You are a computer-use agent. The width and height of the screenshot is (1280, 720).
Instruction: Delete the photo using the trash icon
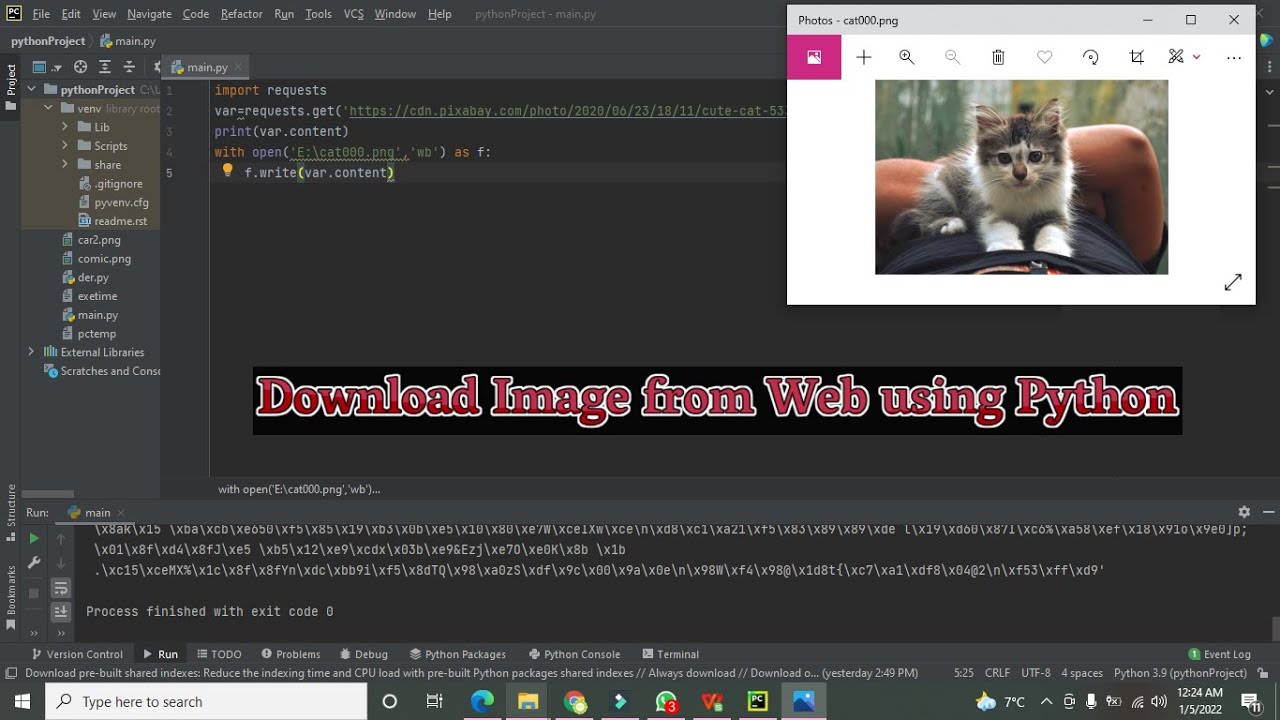pyautogui.click(x=998, y=57)
